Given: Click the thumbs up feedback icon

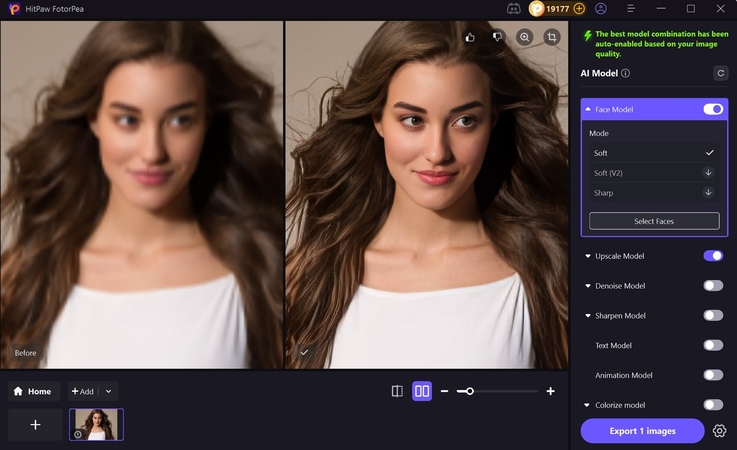Looking at the screenshot, I should (x=470, y=37).
